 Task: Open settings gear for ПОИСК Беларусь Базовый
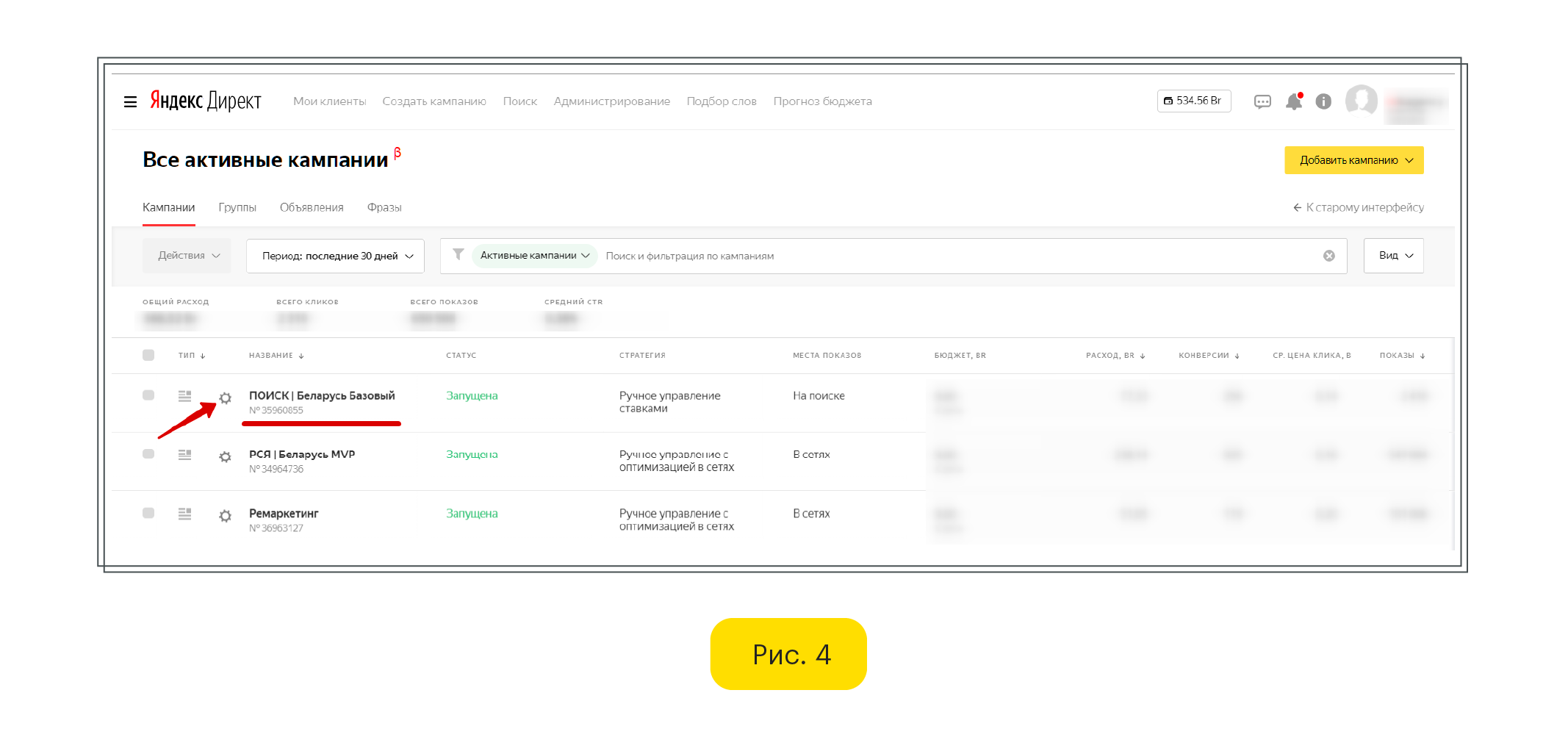[226, 398]
